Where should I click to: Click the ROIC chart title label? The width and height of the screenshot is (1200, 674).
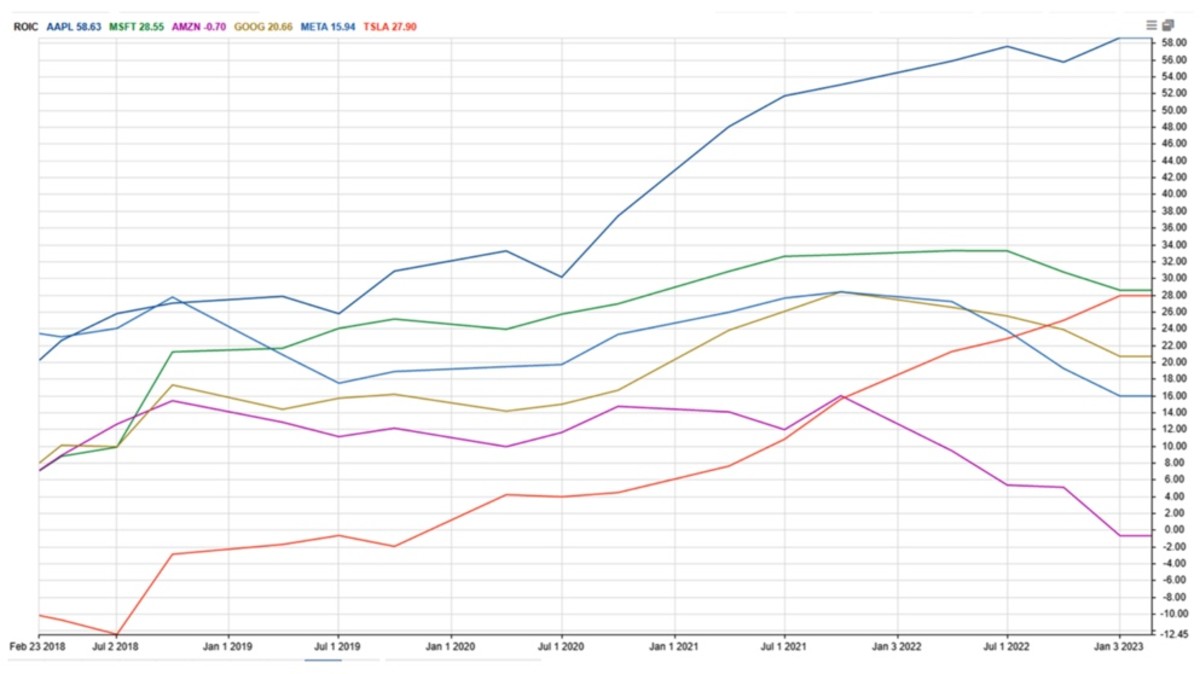(26, 26)
